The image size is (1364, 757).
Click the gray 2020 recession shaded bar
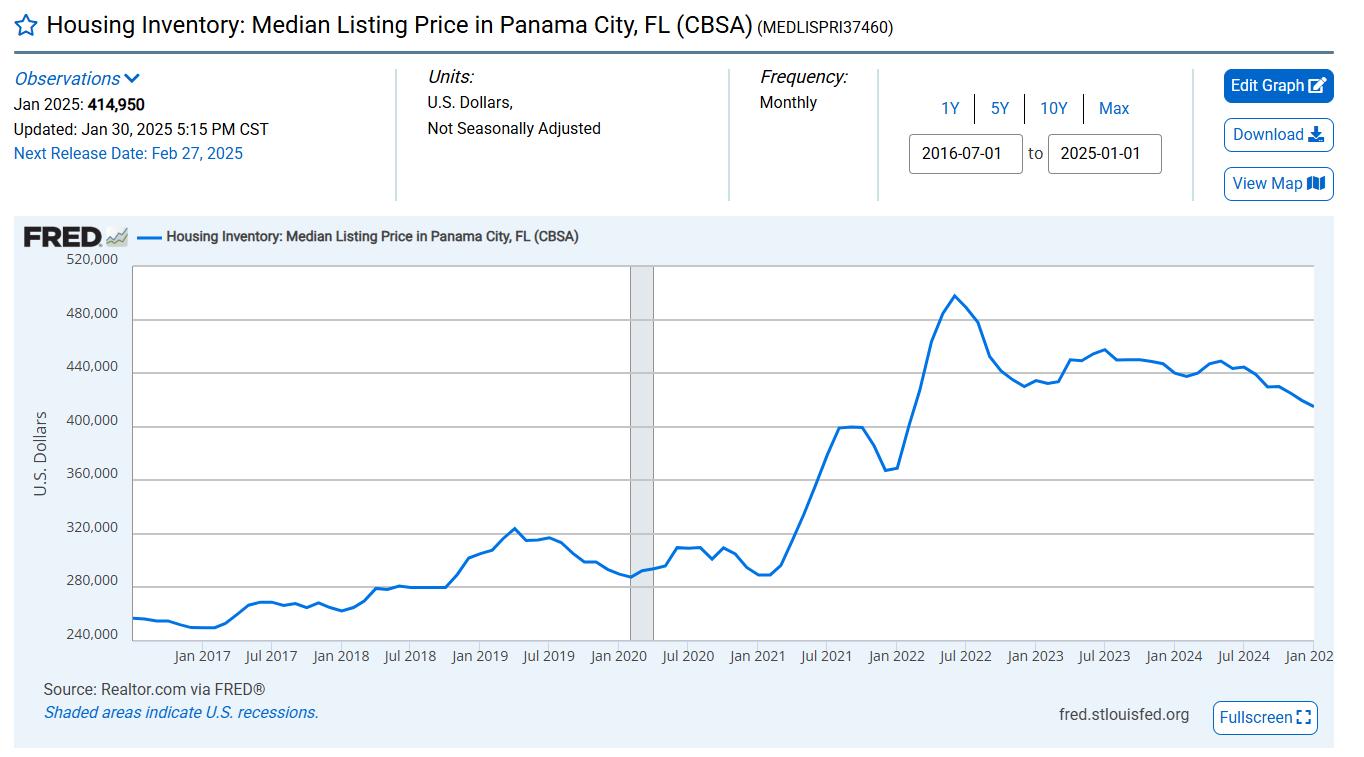(x=641, y=450)
